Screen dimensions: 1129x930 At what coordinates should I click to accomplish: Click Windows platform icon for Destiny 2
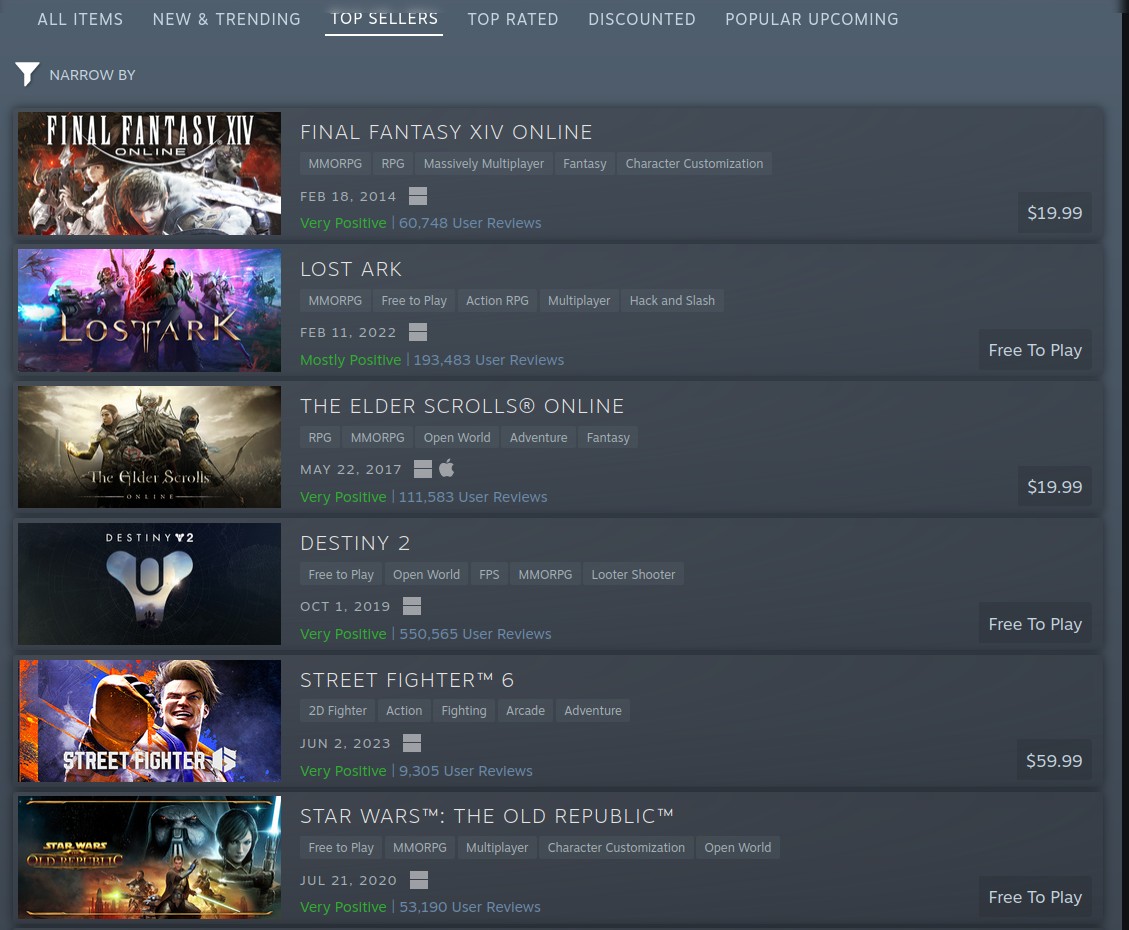(x=412, y=606)
